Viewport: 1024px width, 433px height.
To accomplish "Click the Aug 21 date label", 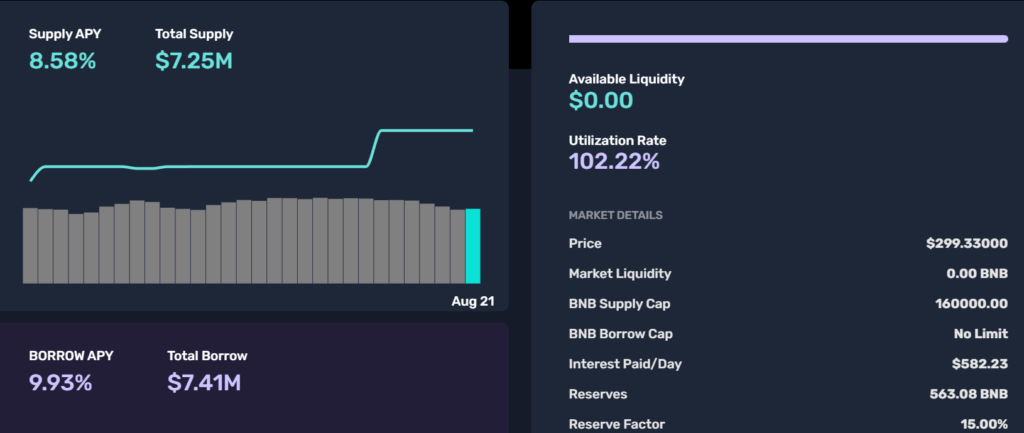I will pos(473,301).
